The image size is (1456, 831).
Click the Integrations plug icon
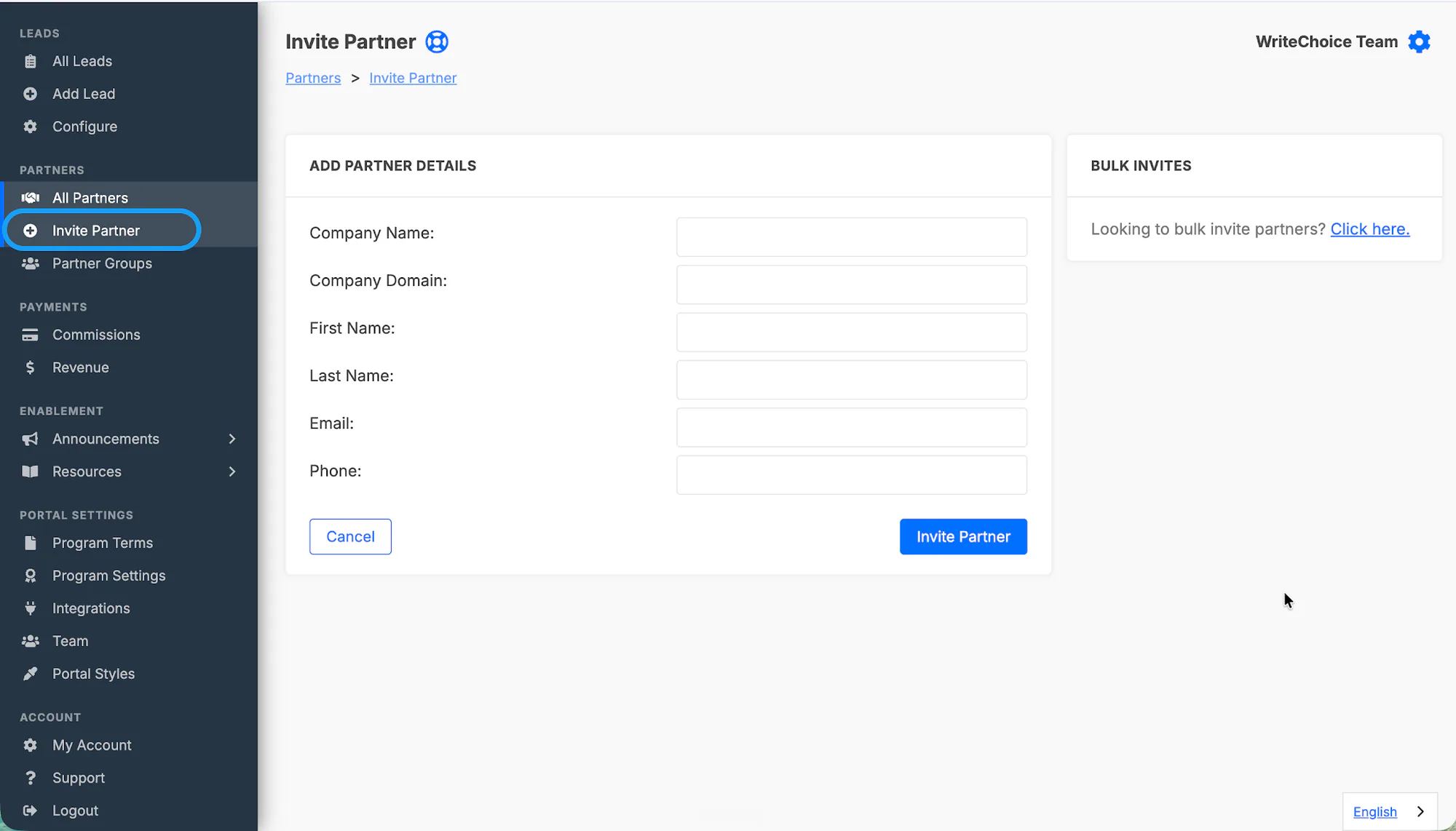(30, 608)
